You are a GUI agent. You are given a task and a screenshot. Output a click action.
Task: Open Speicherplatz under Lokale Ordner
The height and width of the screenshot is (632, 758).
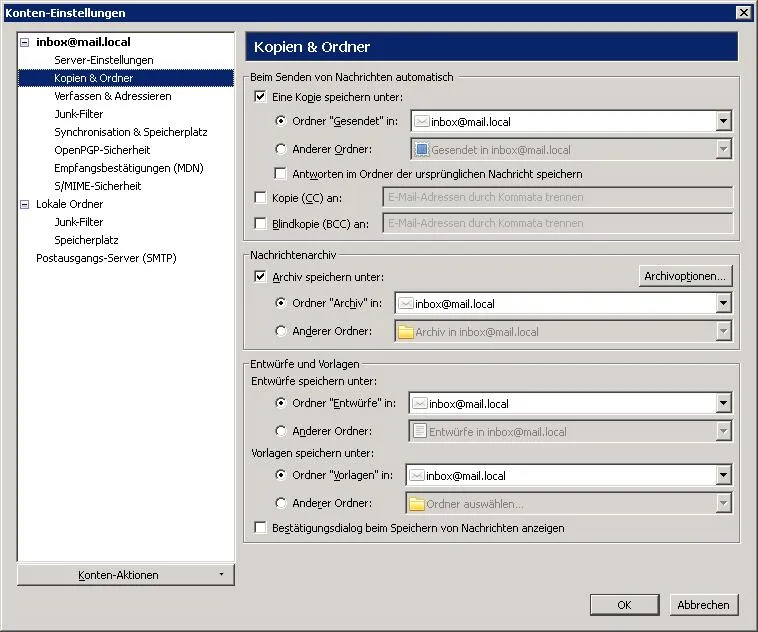(x=86, y=240)
